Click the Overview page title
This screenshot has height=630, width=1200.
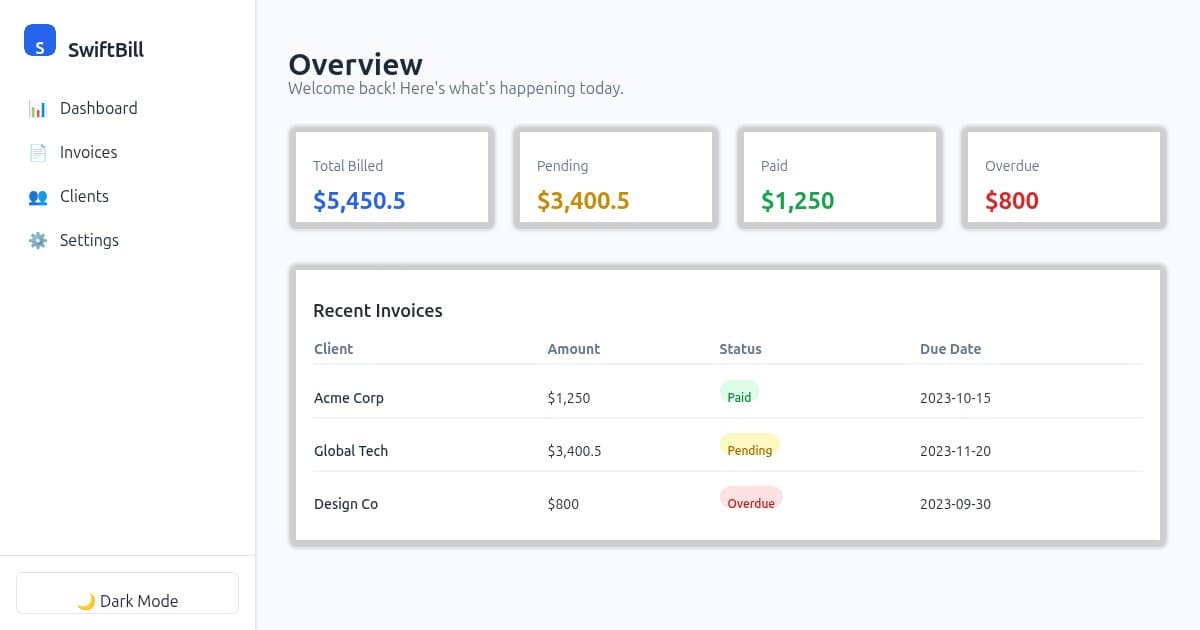click(356, 64)
